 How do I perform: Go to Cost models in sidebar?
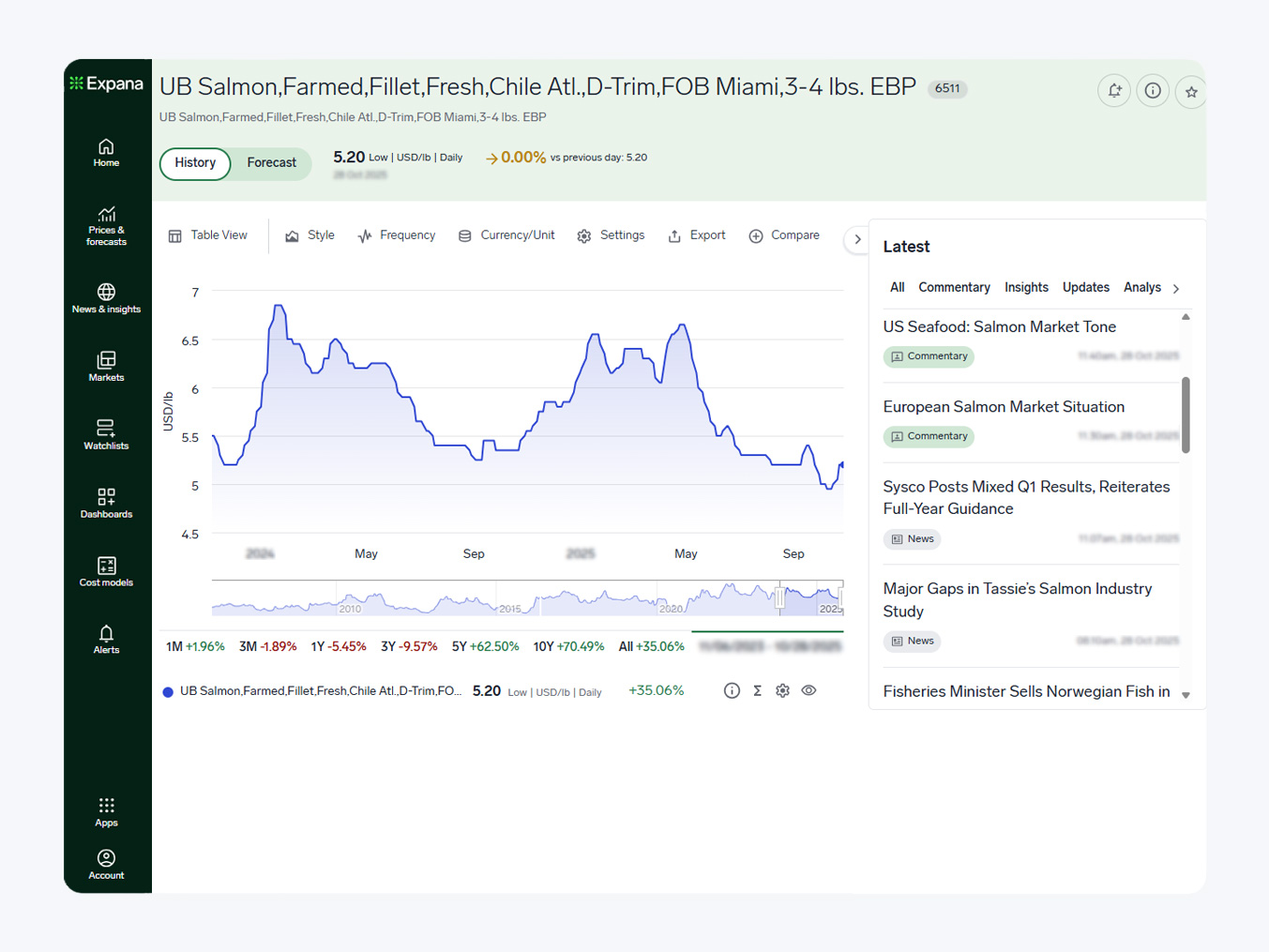point(106,571)
